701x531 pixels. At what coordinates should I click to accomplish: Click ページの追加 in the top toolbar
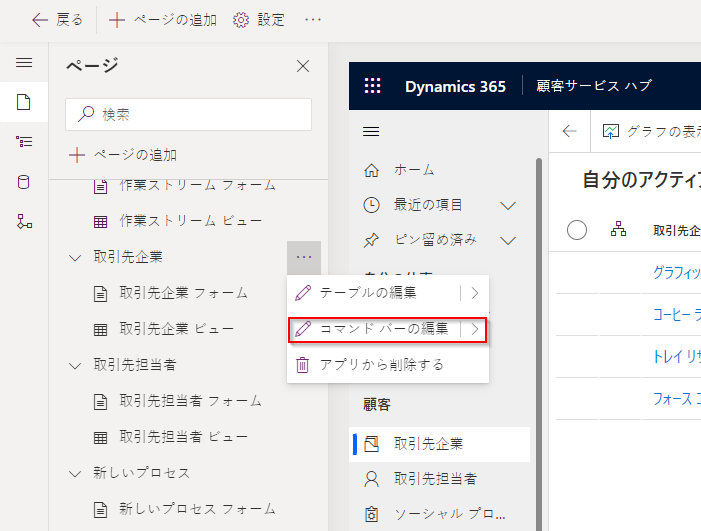pos(163,20)
